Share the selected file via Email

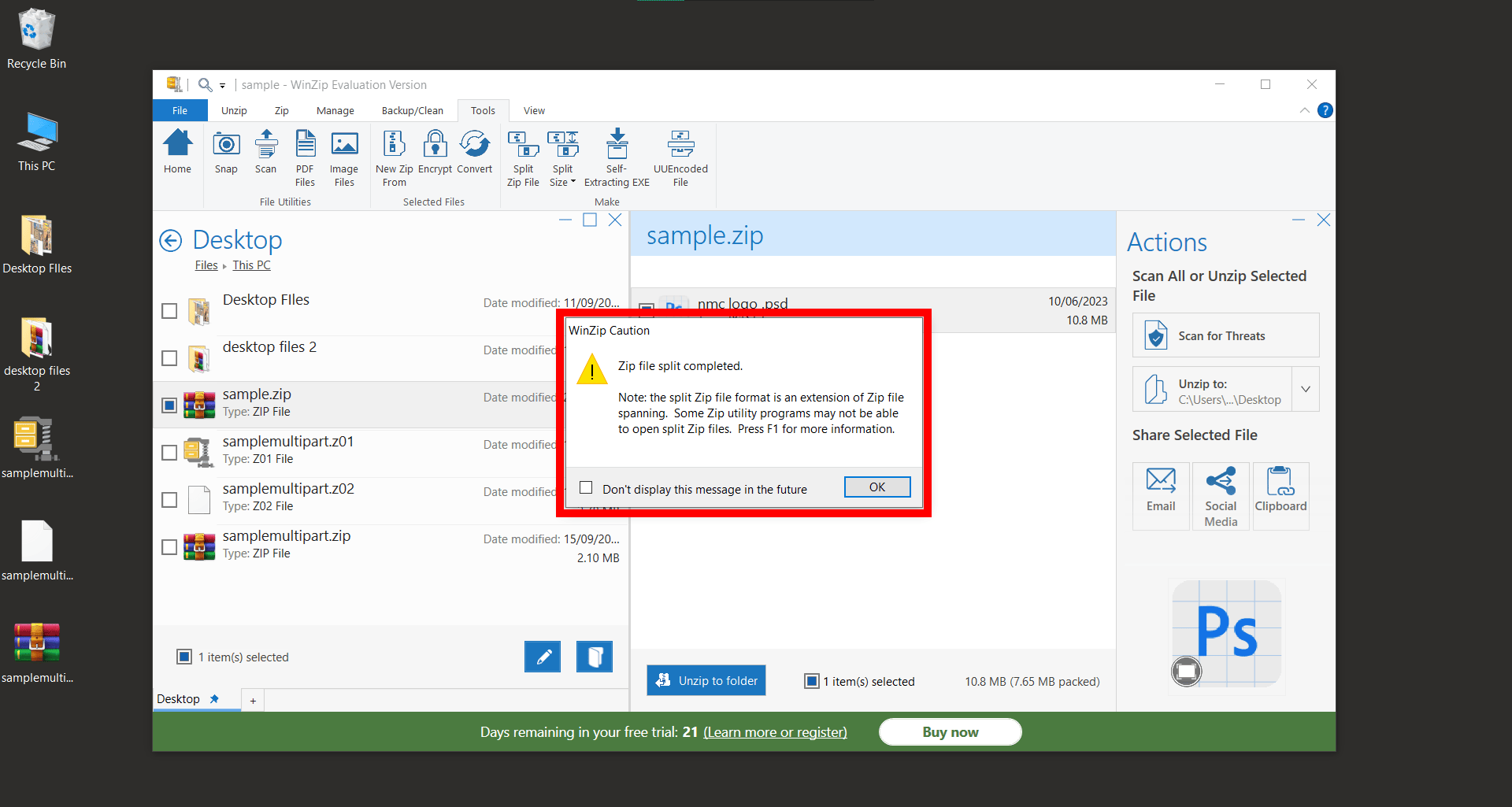[1161, 494]
